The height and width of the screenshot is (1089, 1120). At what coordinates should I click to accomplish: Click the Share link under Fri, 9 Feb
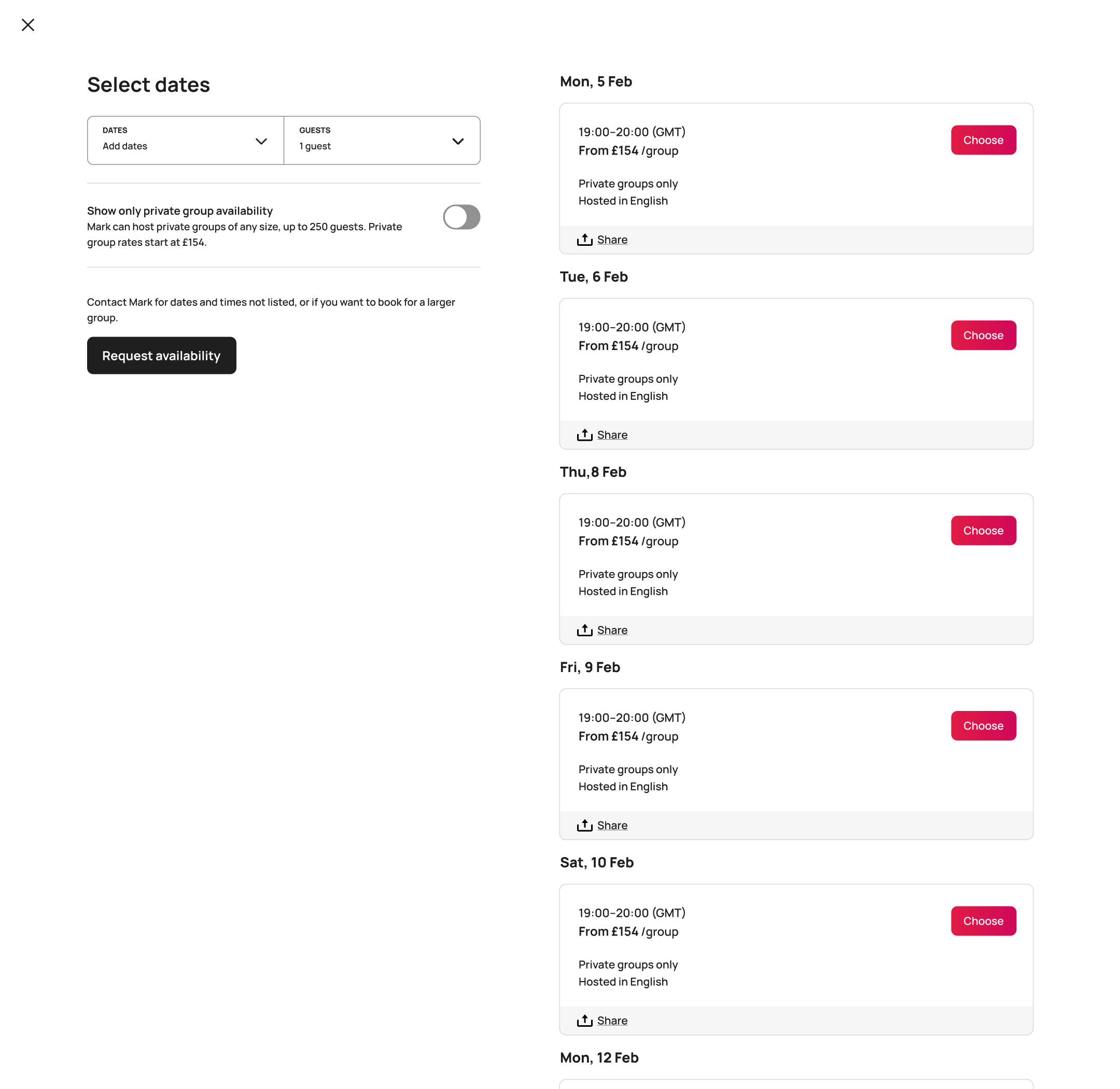tap(612, 826)
